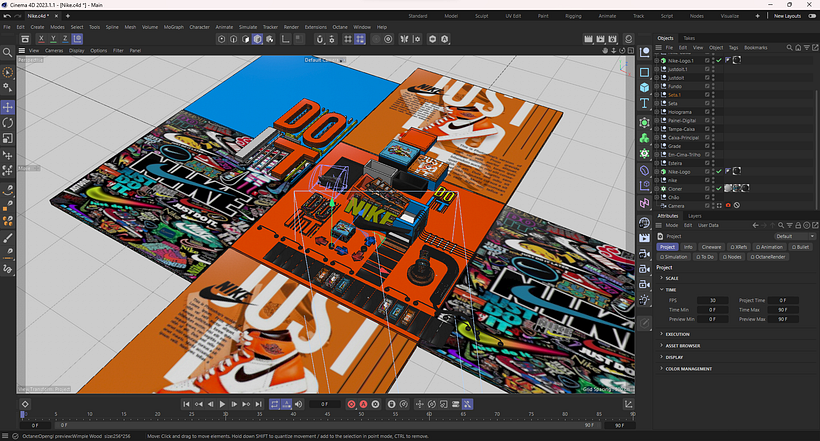Toggle the X axis lock icon
The image size is (820, 441).
pyautogui.click(x=39, y=38)
